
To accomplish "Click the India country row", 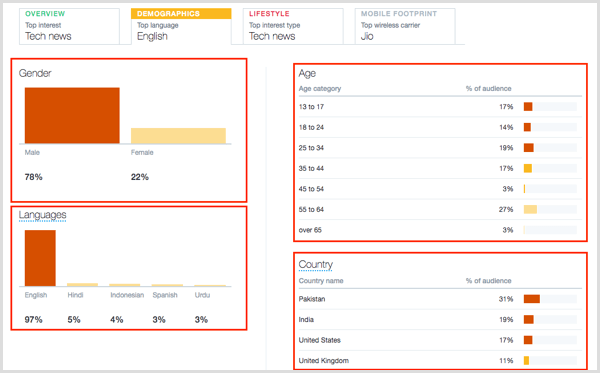I will (440, 319).
